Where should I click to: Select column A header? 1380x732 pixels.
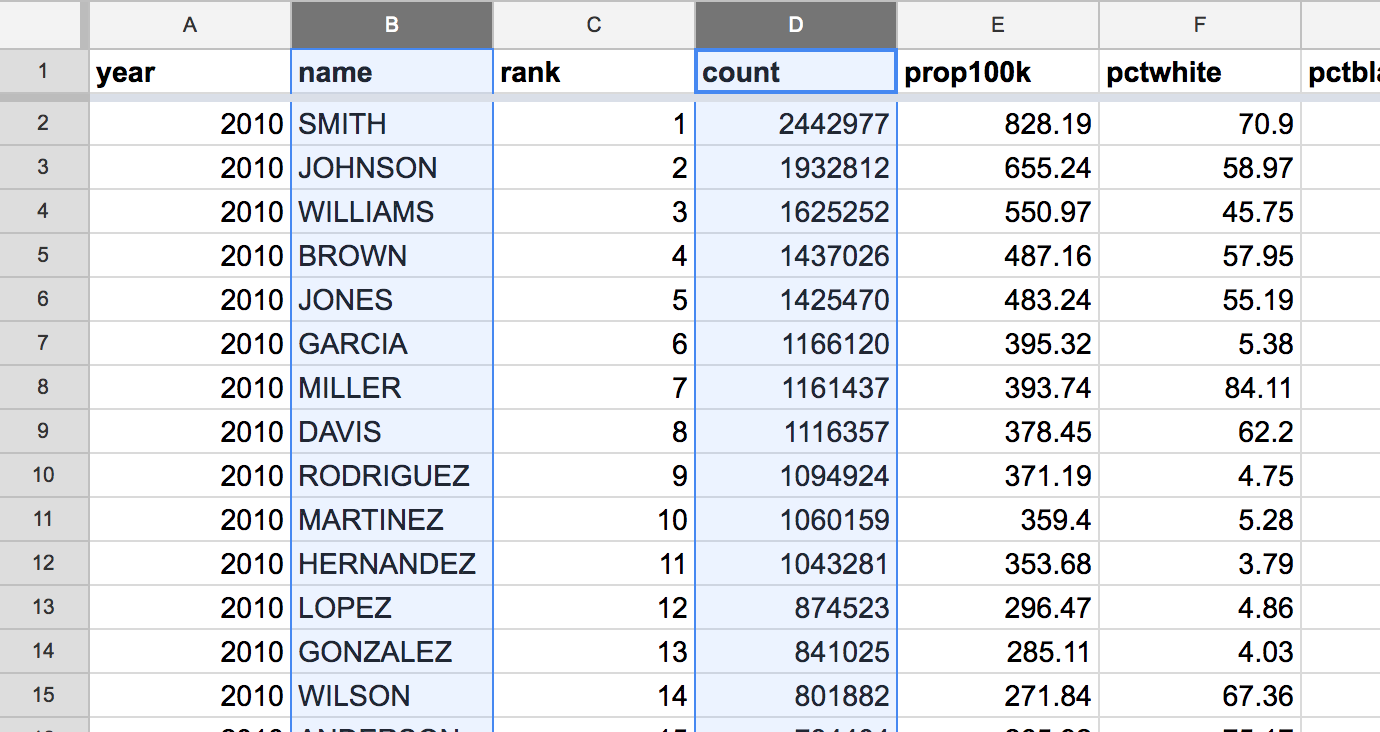point(190,25)
